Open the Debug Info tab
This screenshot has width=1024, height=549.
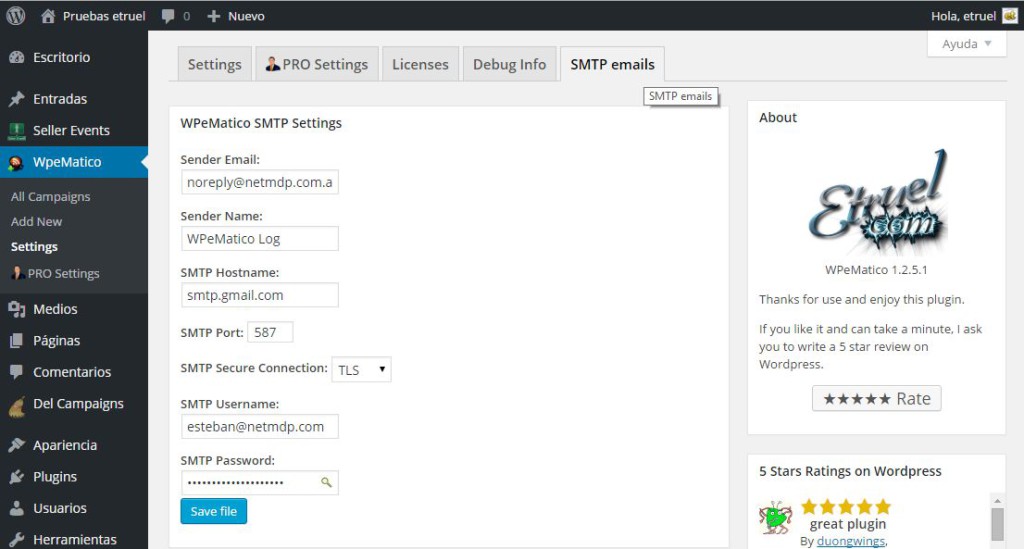tap(509, 64)
